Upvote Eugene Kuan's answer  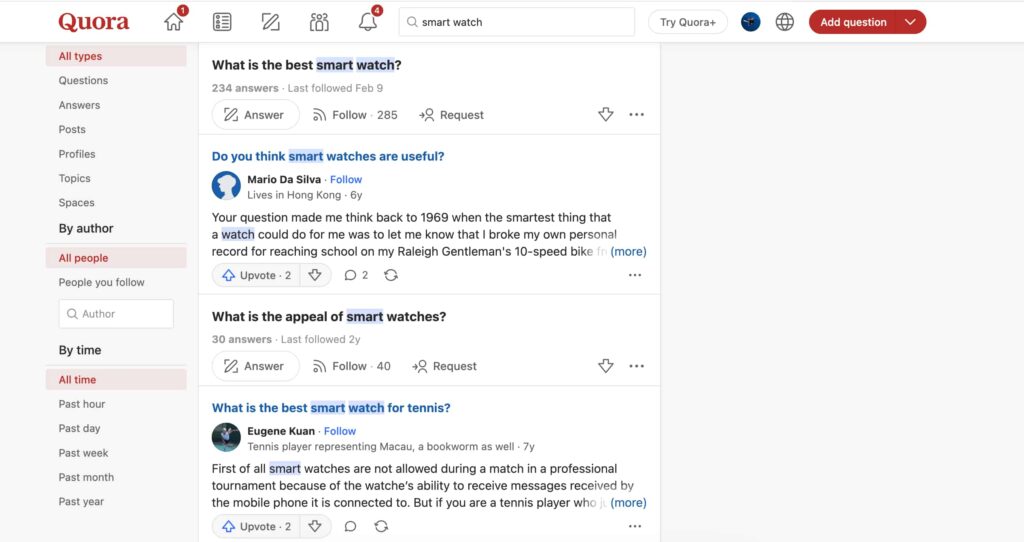tap(256, 526)
